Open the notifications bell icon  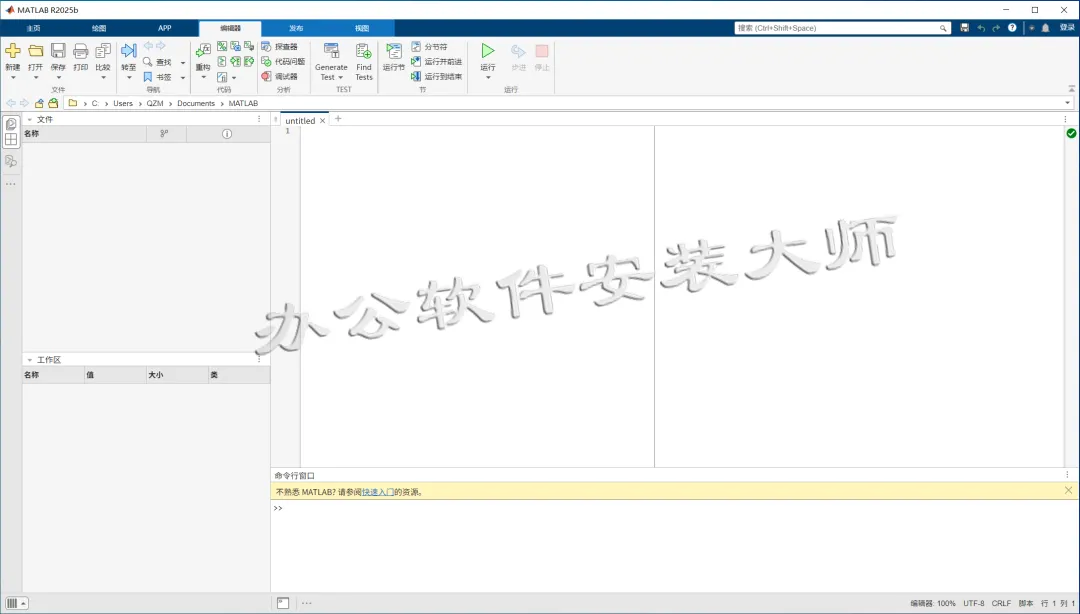click(x=1046, y=28)
